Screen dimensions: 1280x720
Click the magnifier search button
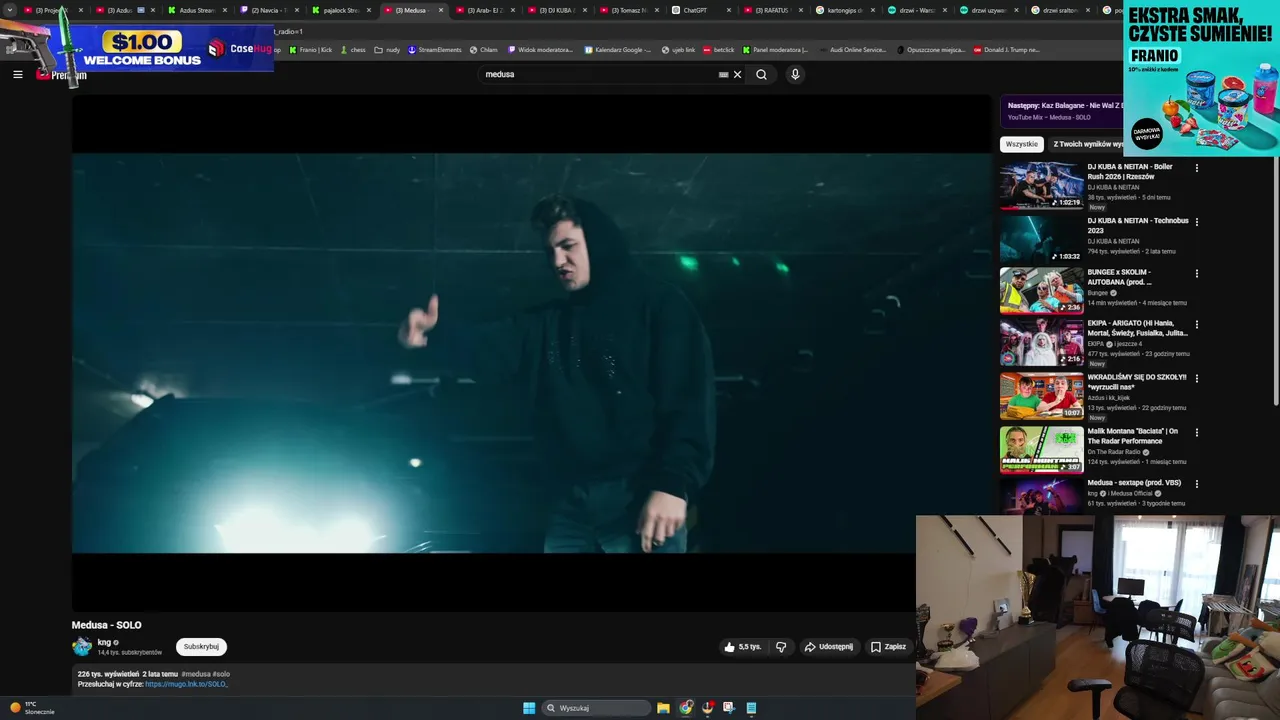(761, 74)
